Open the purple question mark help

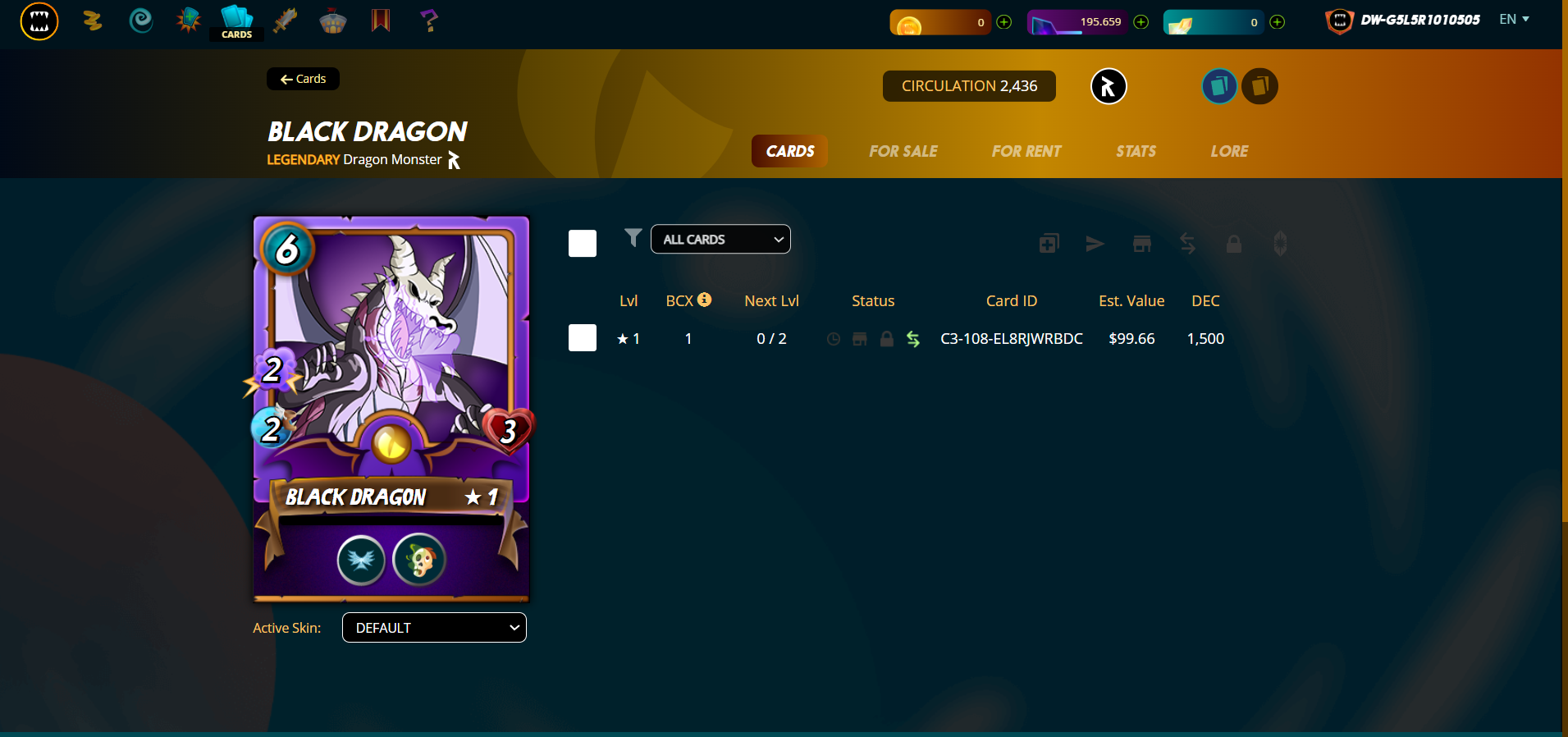click(428, 21)
